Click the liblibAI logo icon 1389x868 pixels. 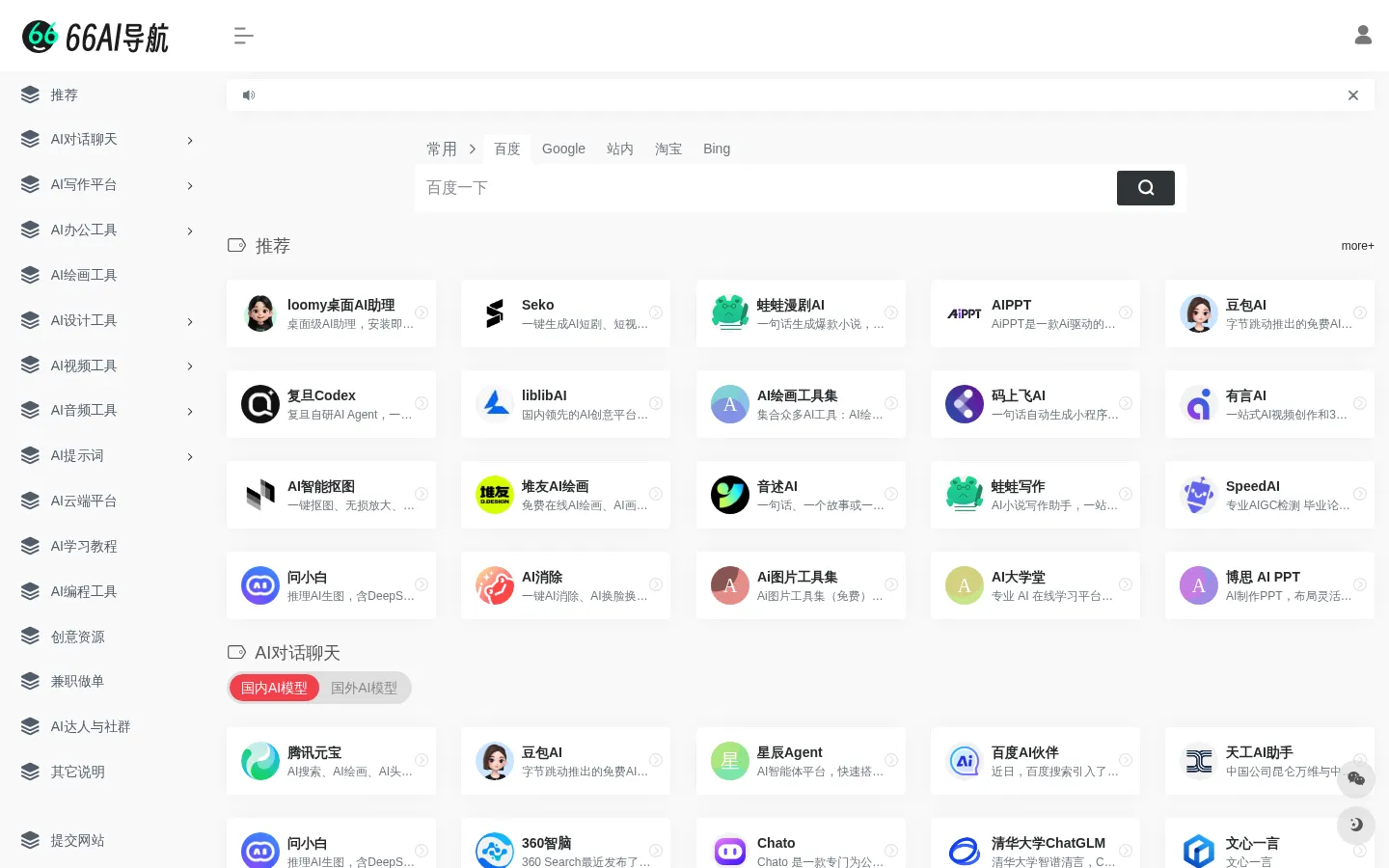[495, 404]
